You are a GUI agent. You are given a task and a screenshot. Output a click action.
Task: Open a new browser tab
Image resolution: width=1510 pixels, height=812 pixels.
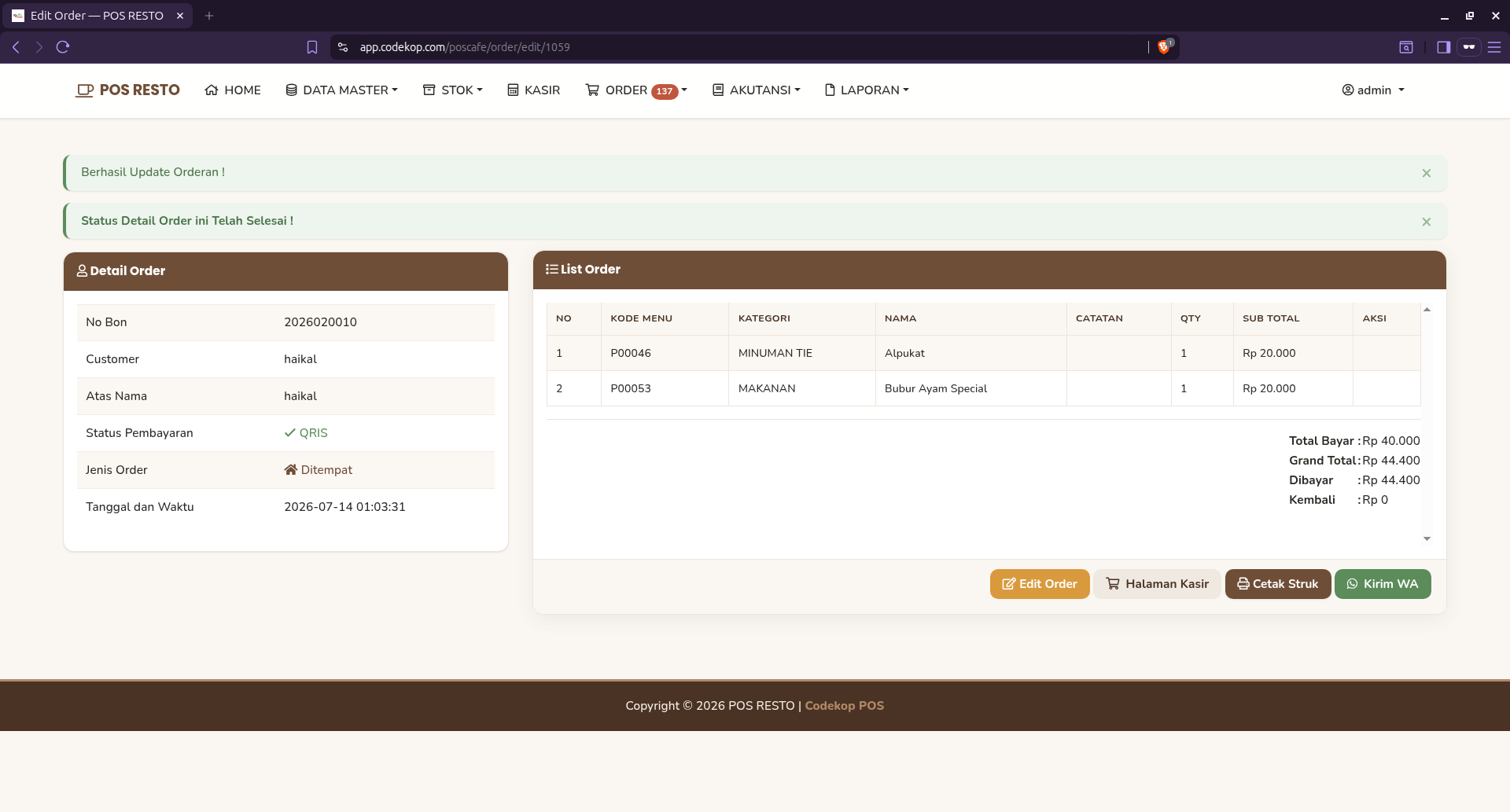click(209, 16)
